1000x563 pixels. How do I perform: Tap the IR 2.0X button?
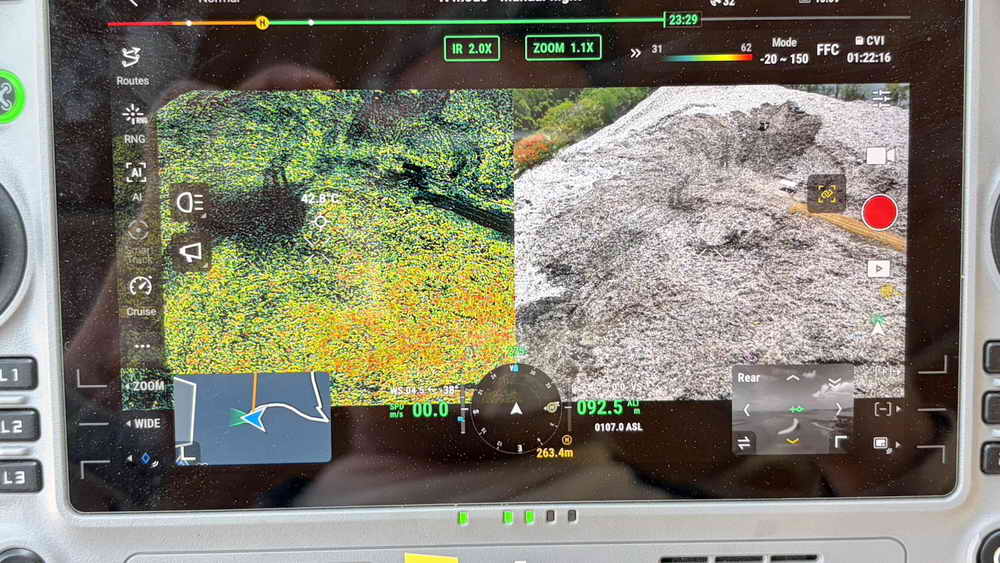pos(471,48)
